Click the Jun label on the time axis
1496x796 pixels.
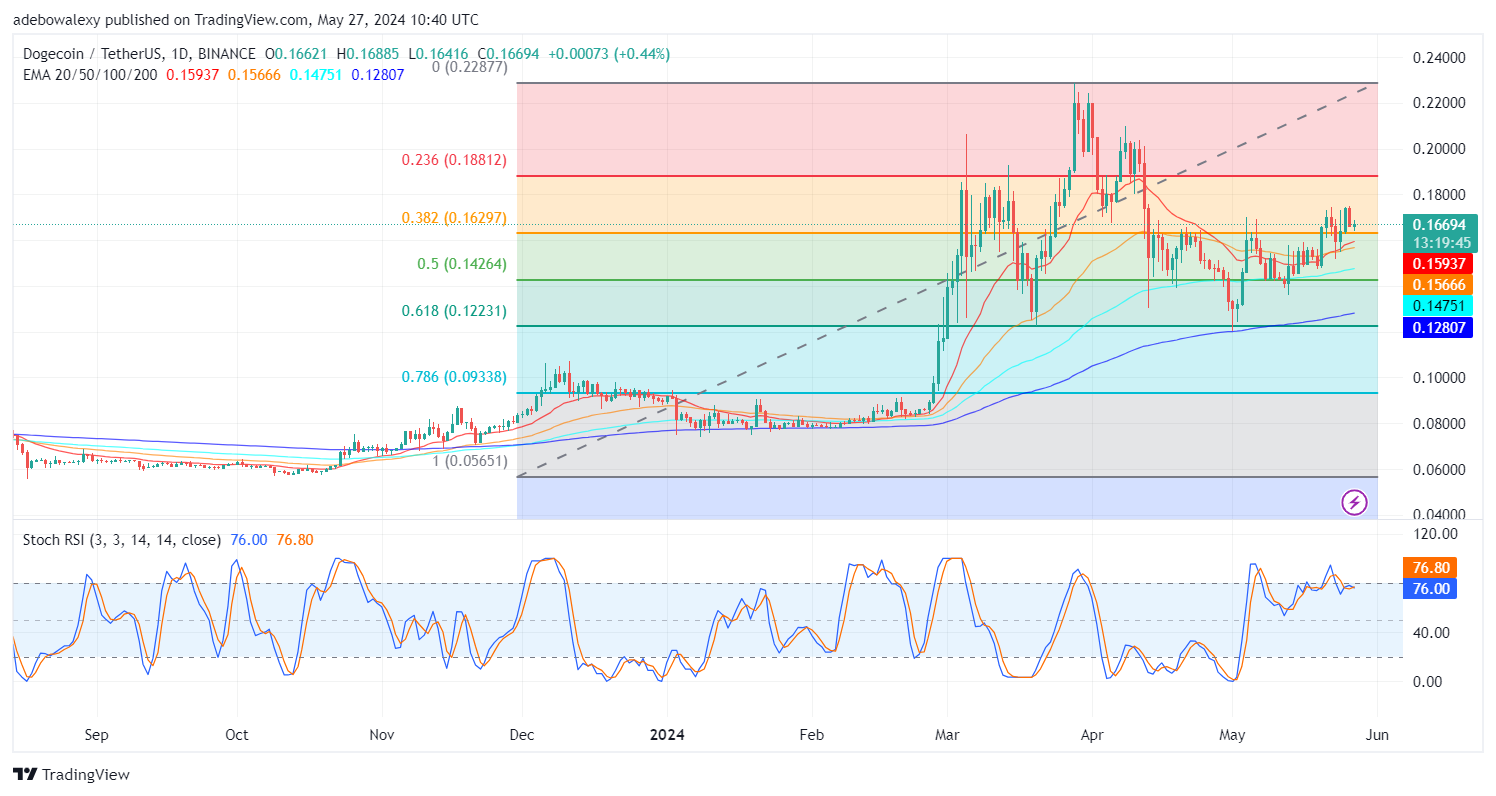[1377, 734]
